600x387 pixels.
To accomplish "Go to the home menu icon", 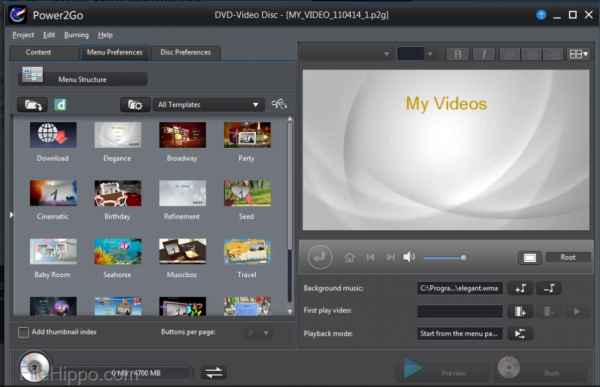I will [349, 257].
